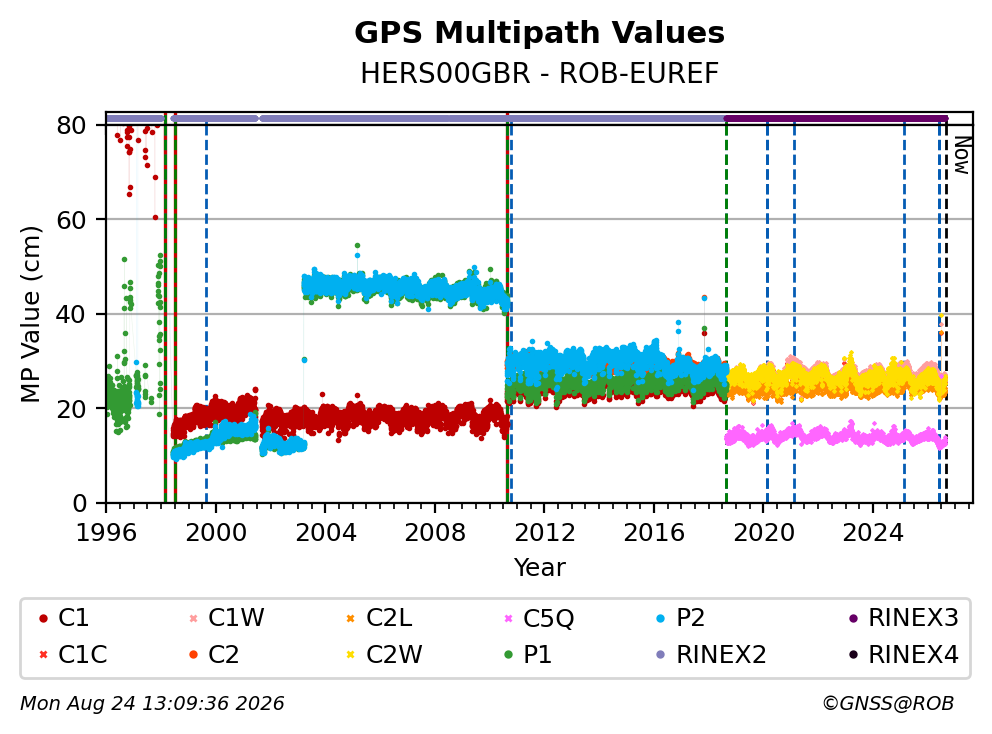Click the GPS Multipath Values title
The height and width of the screenshot is (734, 992).
[539, 33]
